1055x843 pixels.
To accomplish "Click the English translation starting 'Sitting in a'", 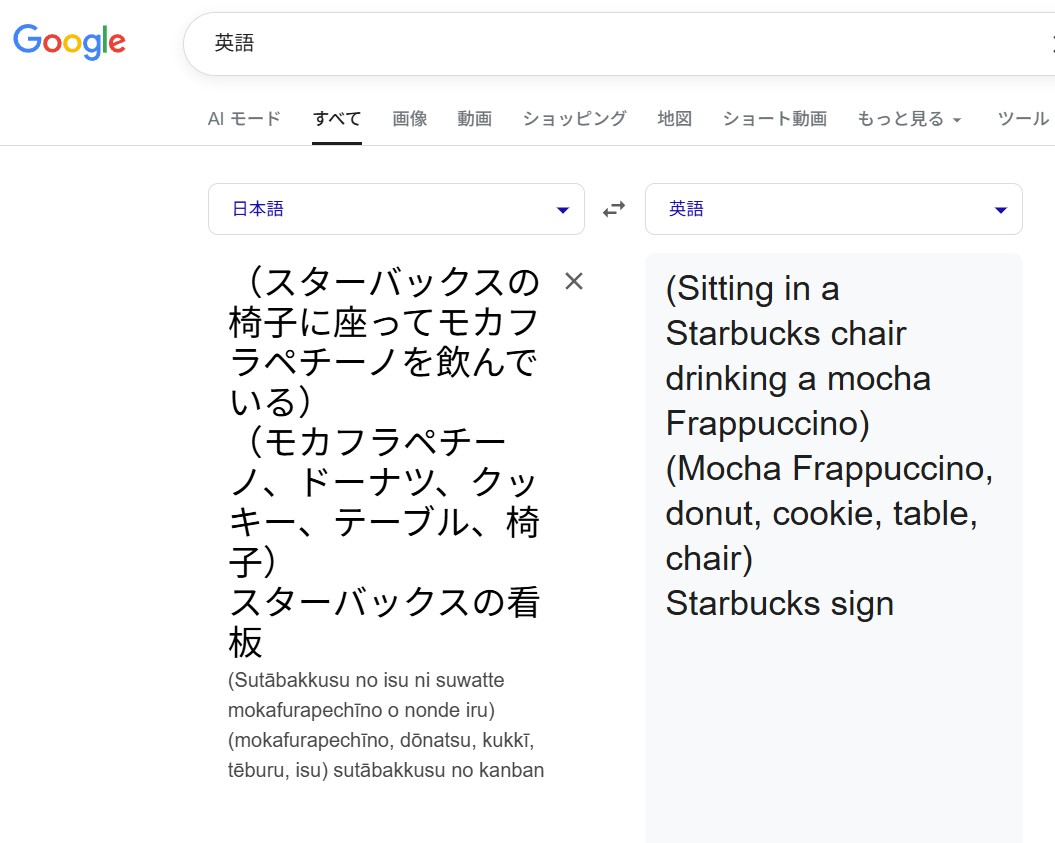I will (x=752, y=290).
